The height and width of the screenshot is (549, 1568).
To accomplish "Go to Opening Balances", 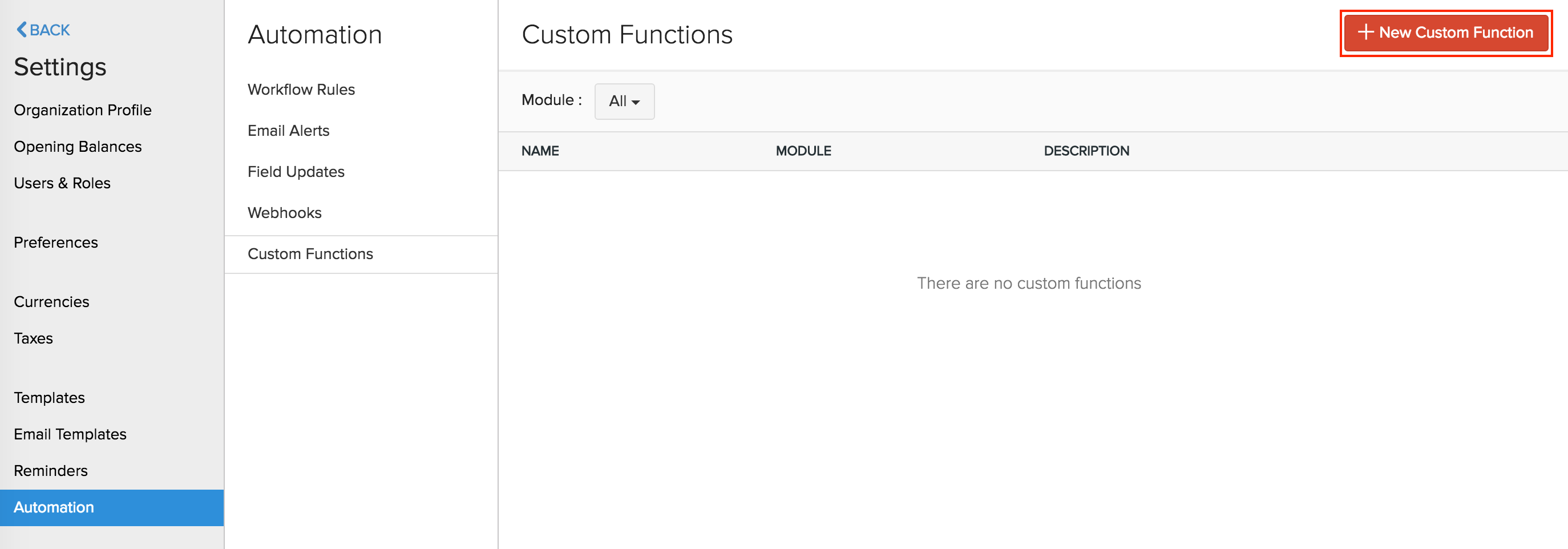I will coord(77,146).
